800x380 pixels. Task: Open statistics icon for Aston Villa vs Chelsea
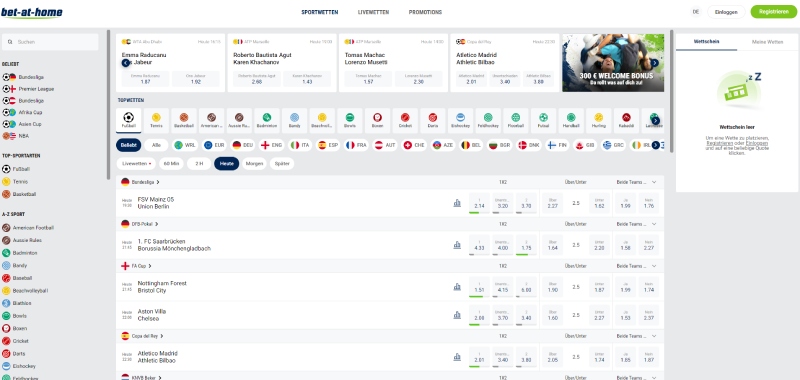(457, 315)
